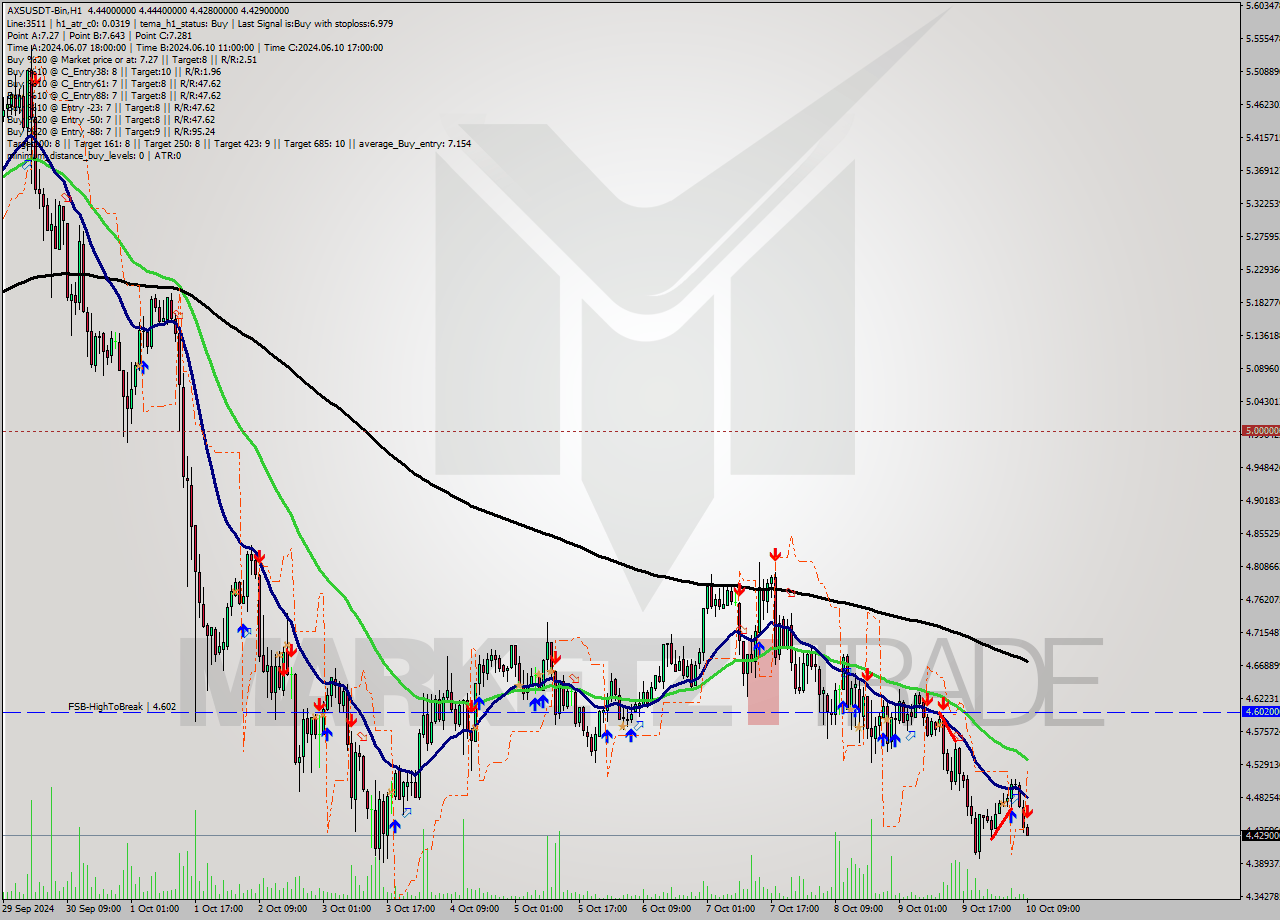Viewport: 1280px width, 920px height.
Task: Click the 9 Oct 17:00 time label
Action: click(x=989, y=909)
